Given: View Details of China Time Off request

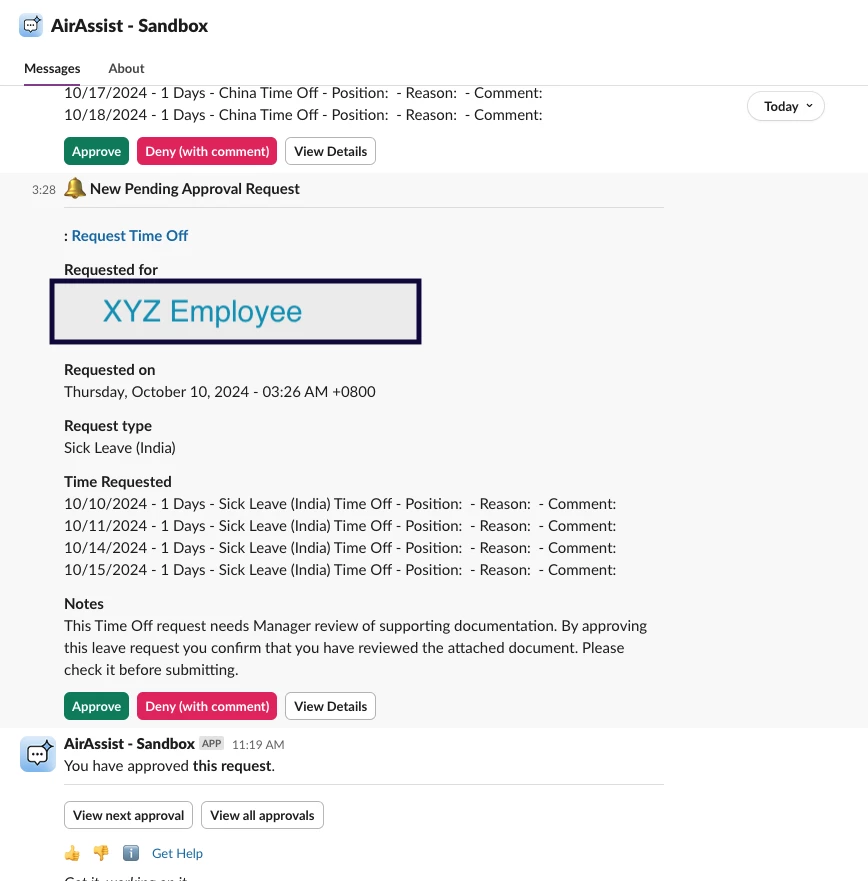Looking at the screenshot, I should (330, 151).
